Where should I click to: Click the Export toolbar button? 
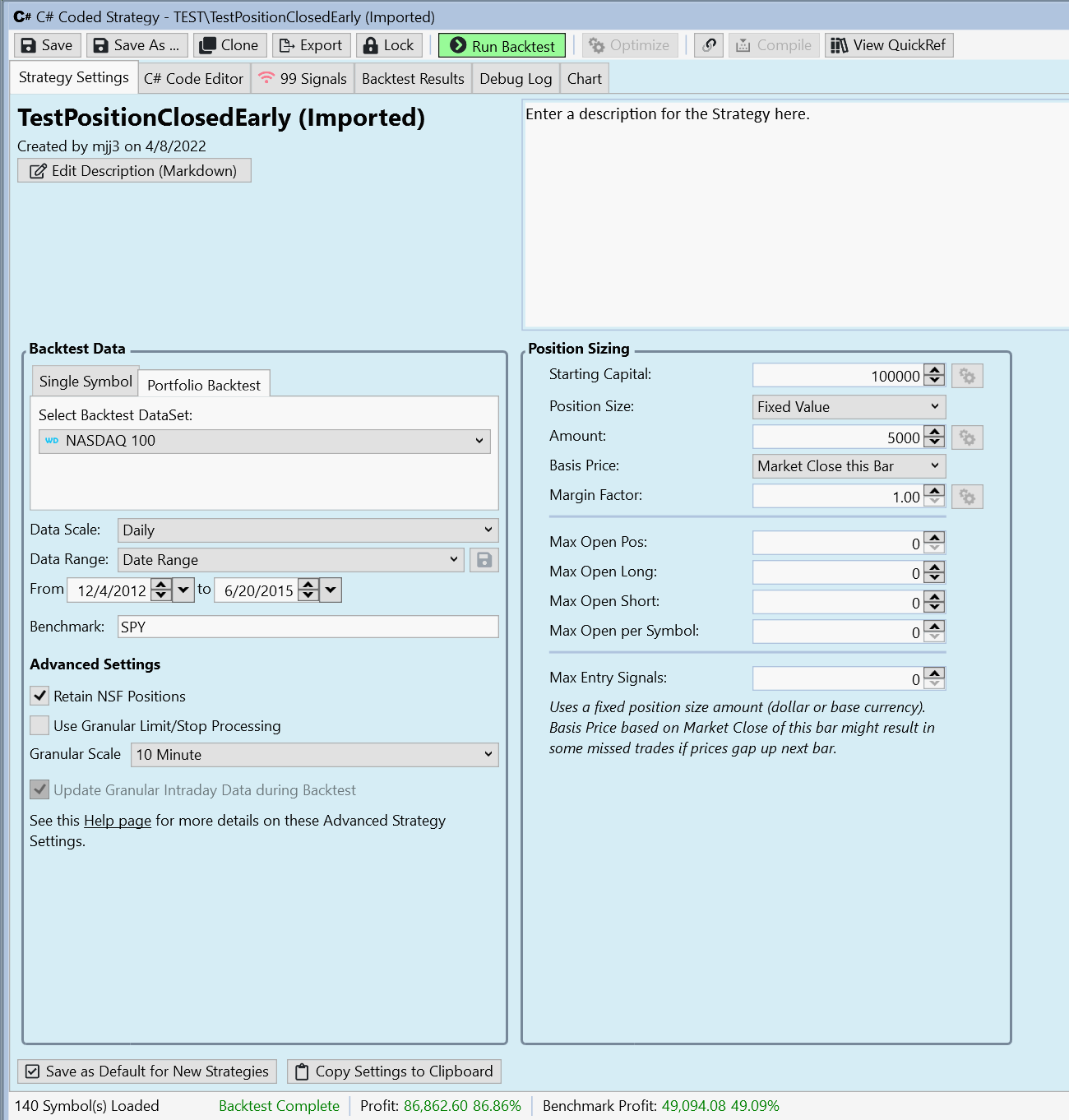pos(311,45)
